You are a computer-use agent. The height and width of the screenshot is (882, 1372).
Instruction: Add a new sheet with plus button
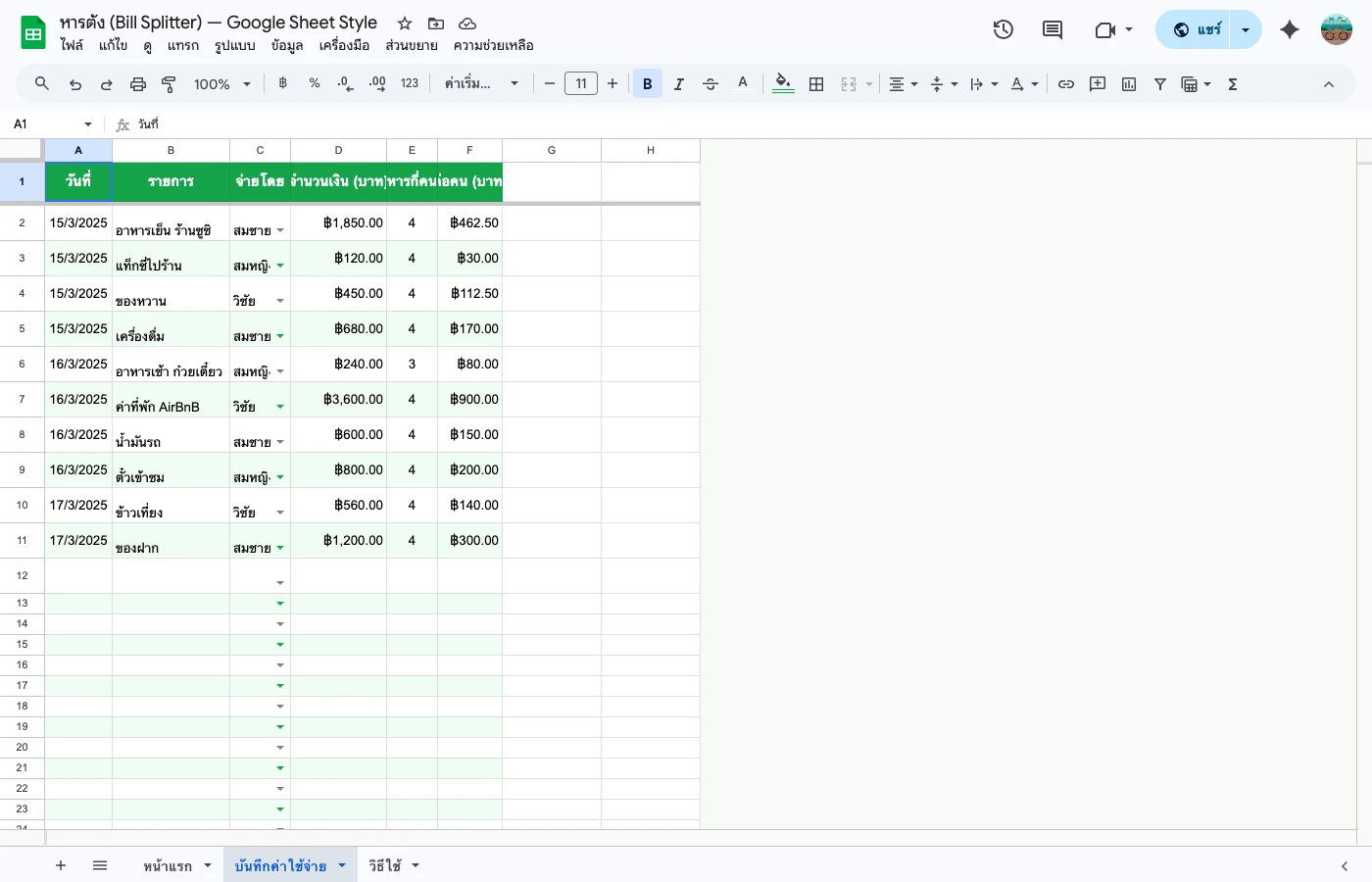pos(61,865)
